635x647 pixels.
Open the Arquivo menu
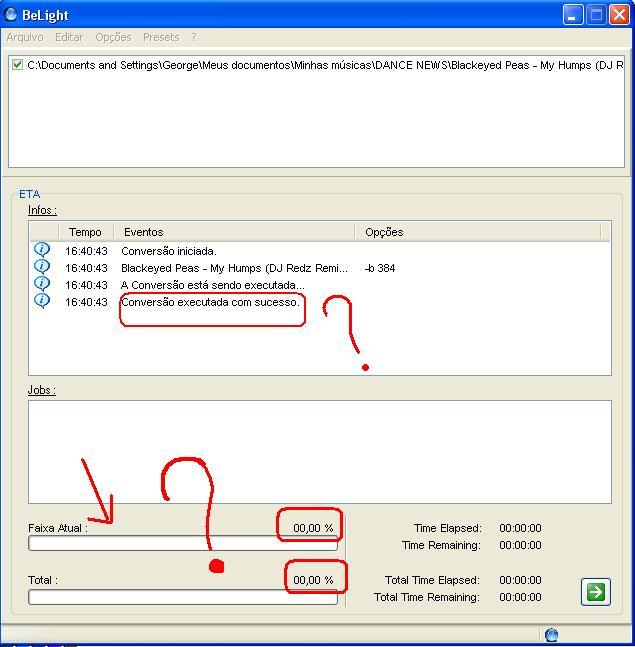coord(25,37)
